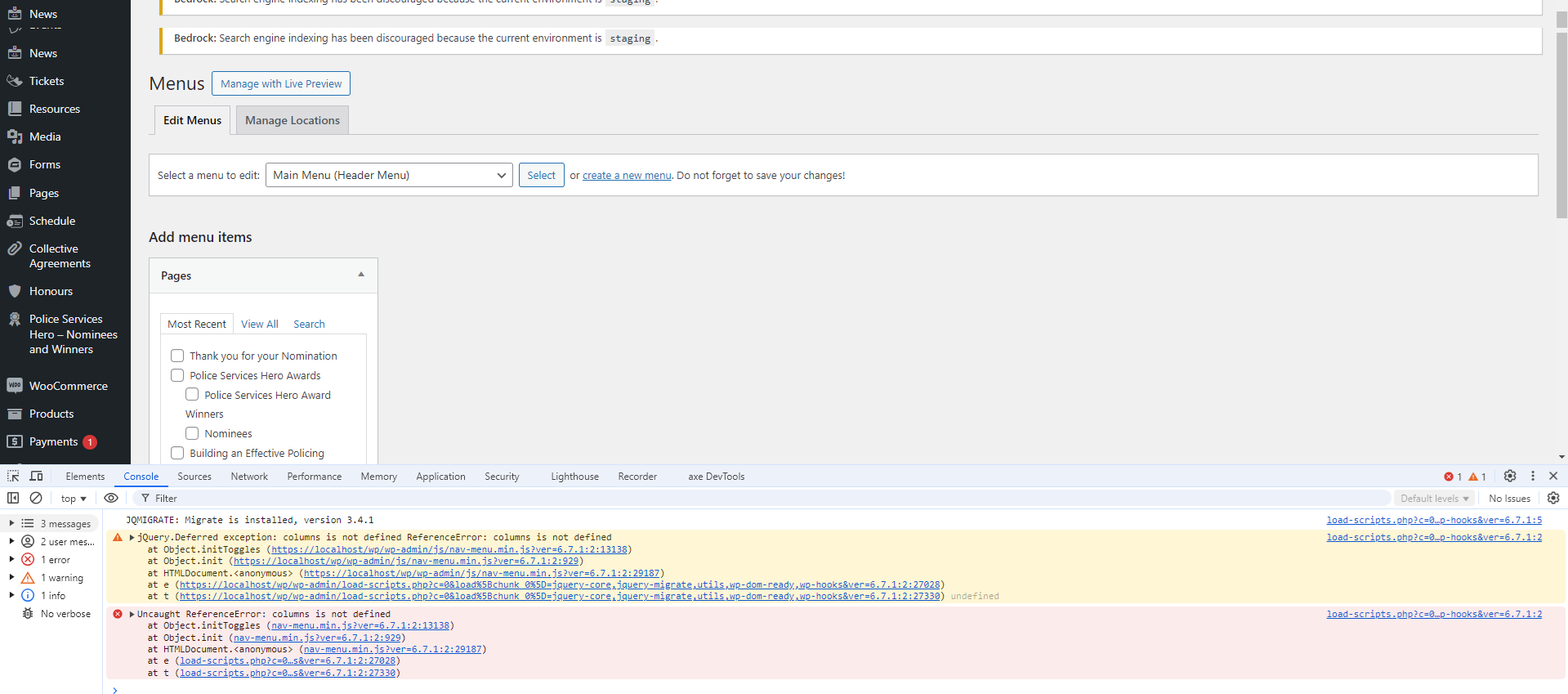Click the Products sidebar icon
This screenshot has width=1568, height=694.
tap(14, 414)
